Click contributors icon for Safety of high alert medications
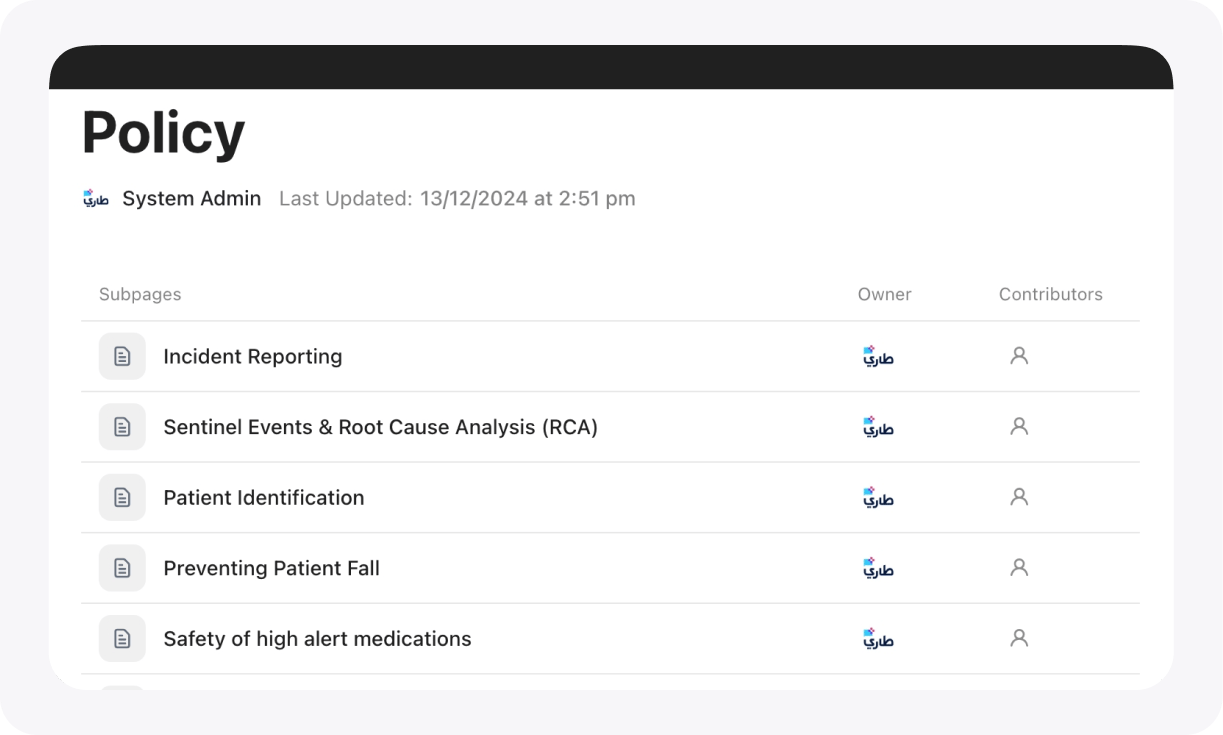1223x735 pixels. [1019, 637]
